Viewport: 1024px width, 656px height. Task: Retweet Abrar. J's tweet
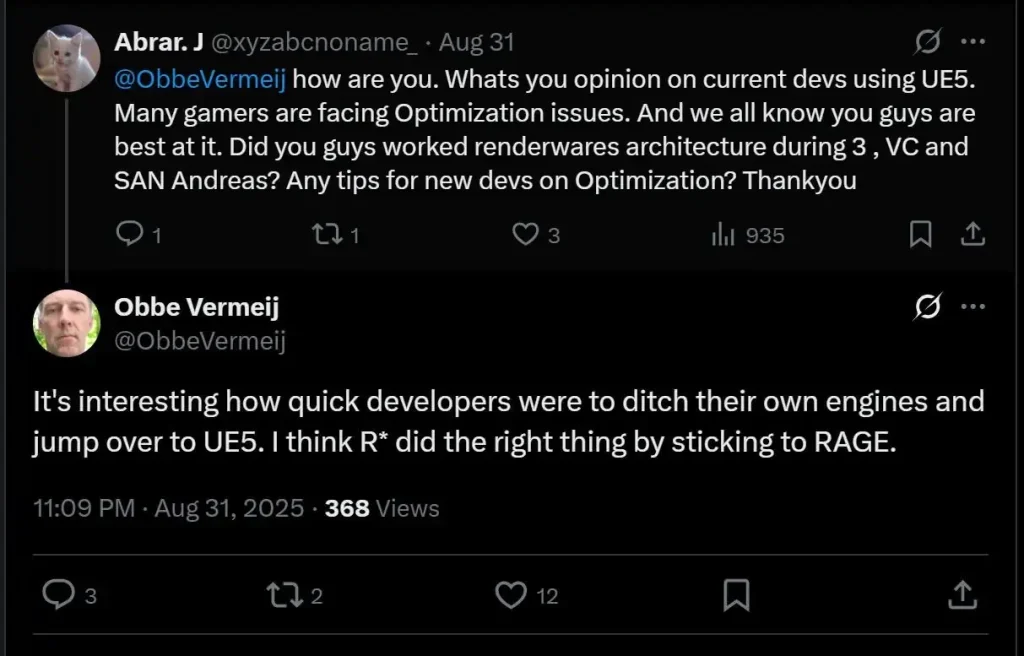coord(326,235)
